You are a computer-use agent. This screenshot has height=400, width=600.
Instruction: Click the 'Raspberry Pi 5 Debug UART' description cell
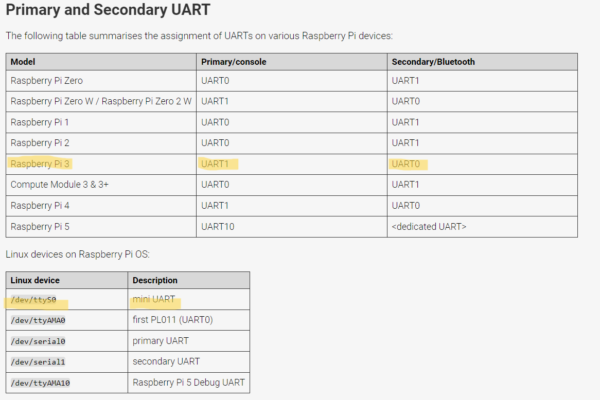(x=189, y=382)
